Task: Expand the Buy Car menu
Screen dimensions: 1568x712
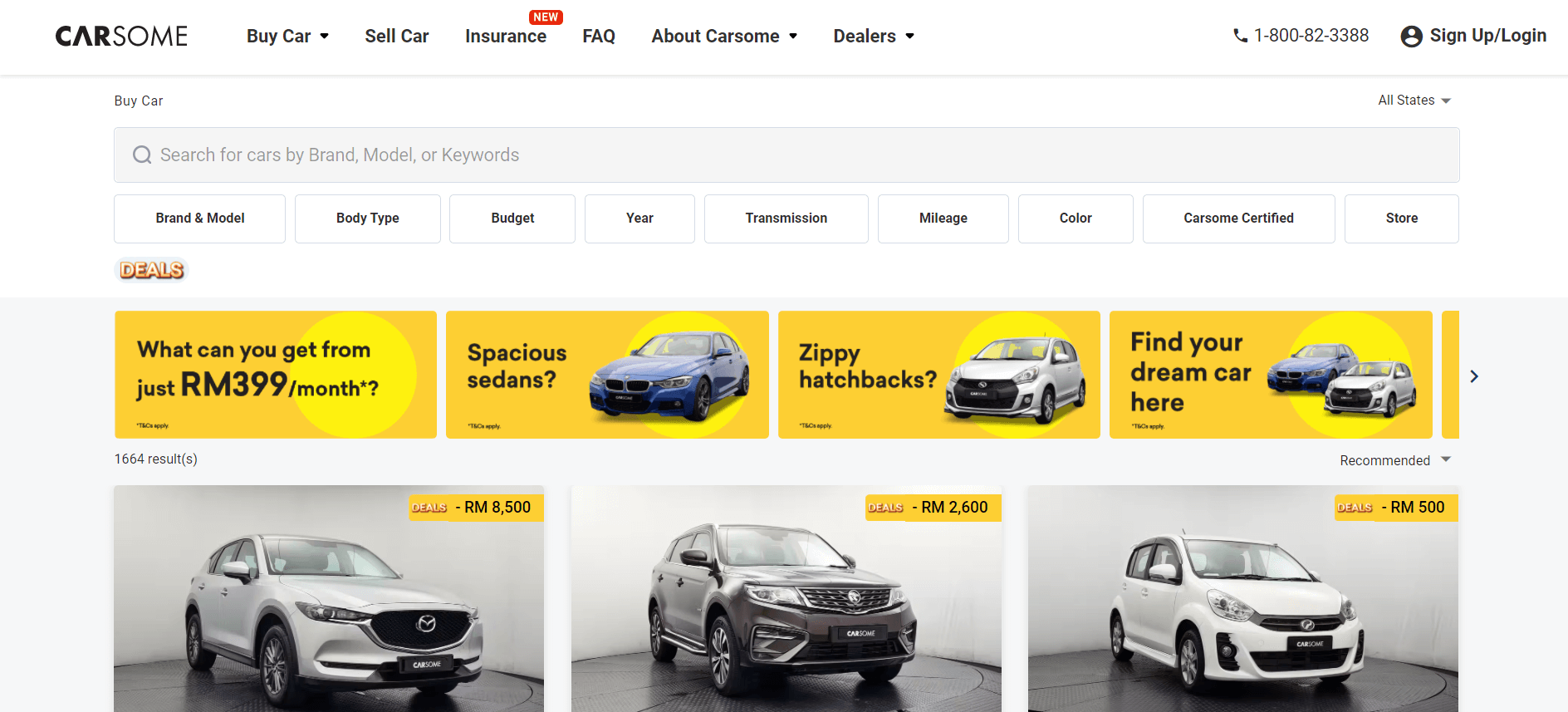Action: [287, 37]
